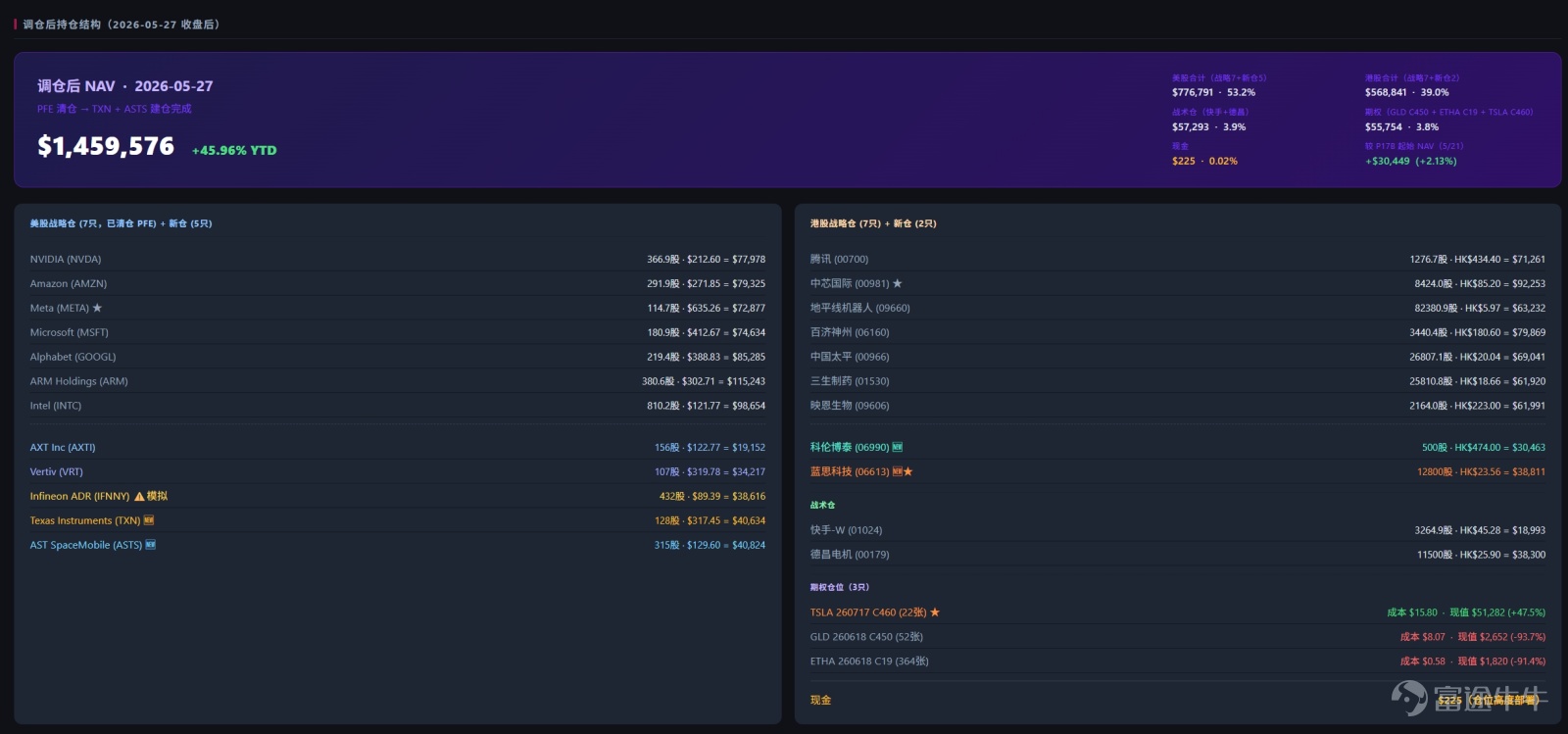Select the Vertiv (VRT) holding name
1568x734 pixels.
(57, 471)
